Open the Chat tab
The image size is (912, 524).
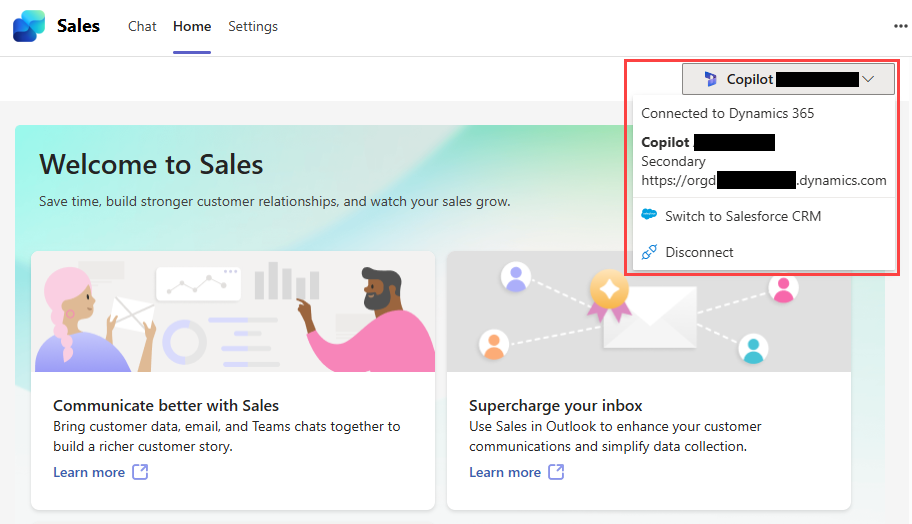tap(142, 26)
